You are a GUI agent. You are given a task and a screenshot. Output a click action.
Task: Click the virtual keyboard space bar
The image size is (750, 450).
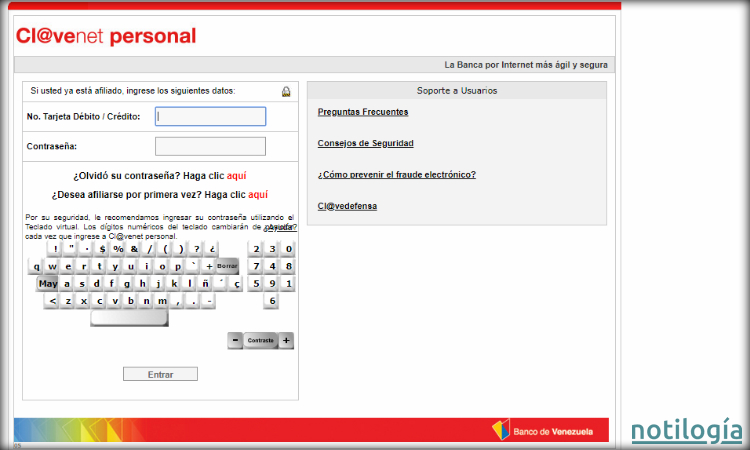(130, 318)
